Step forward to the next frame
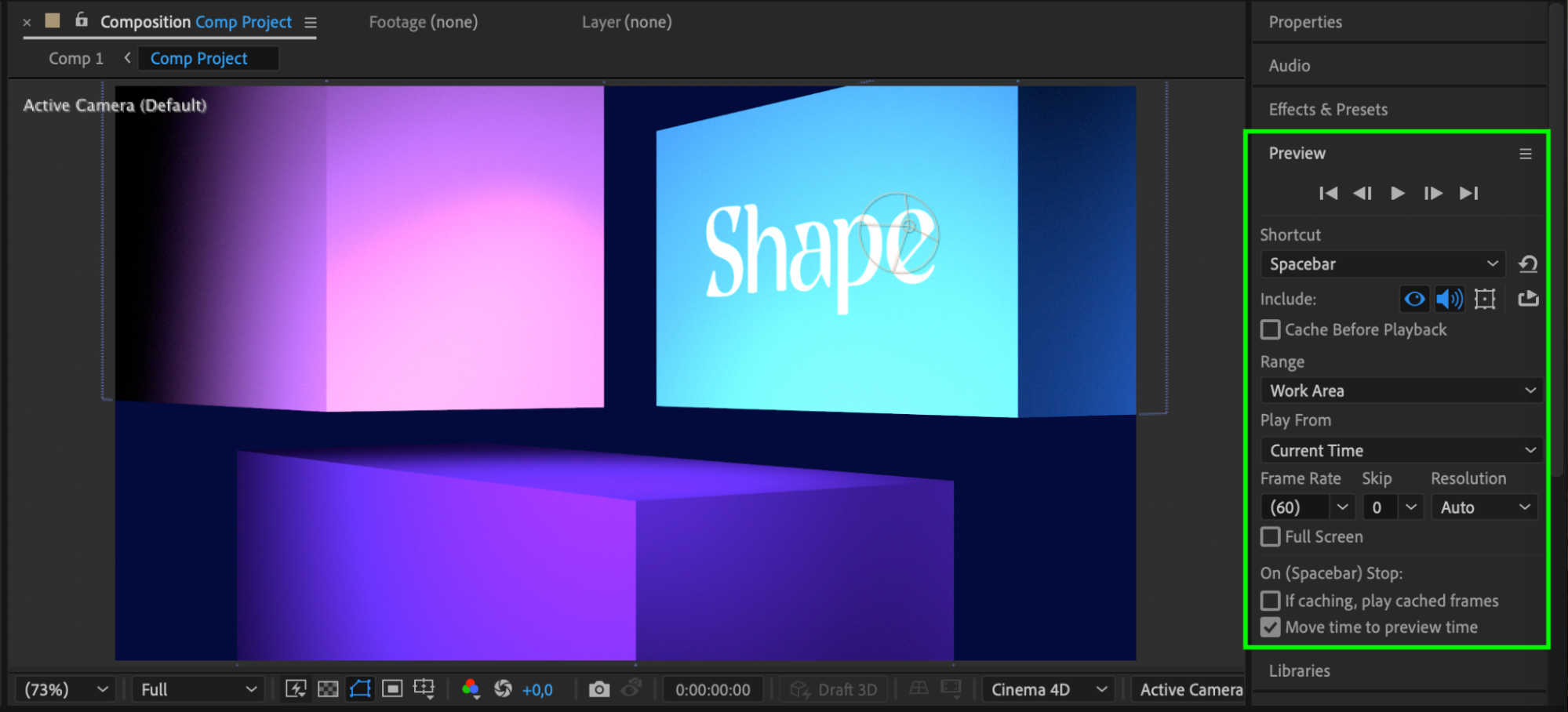The width and height of the screenshot is (1568, 712). pyautogui.click(x=1432, y=193)
